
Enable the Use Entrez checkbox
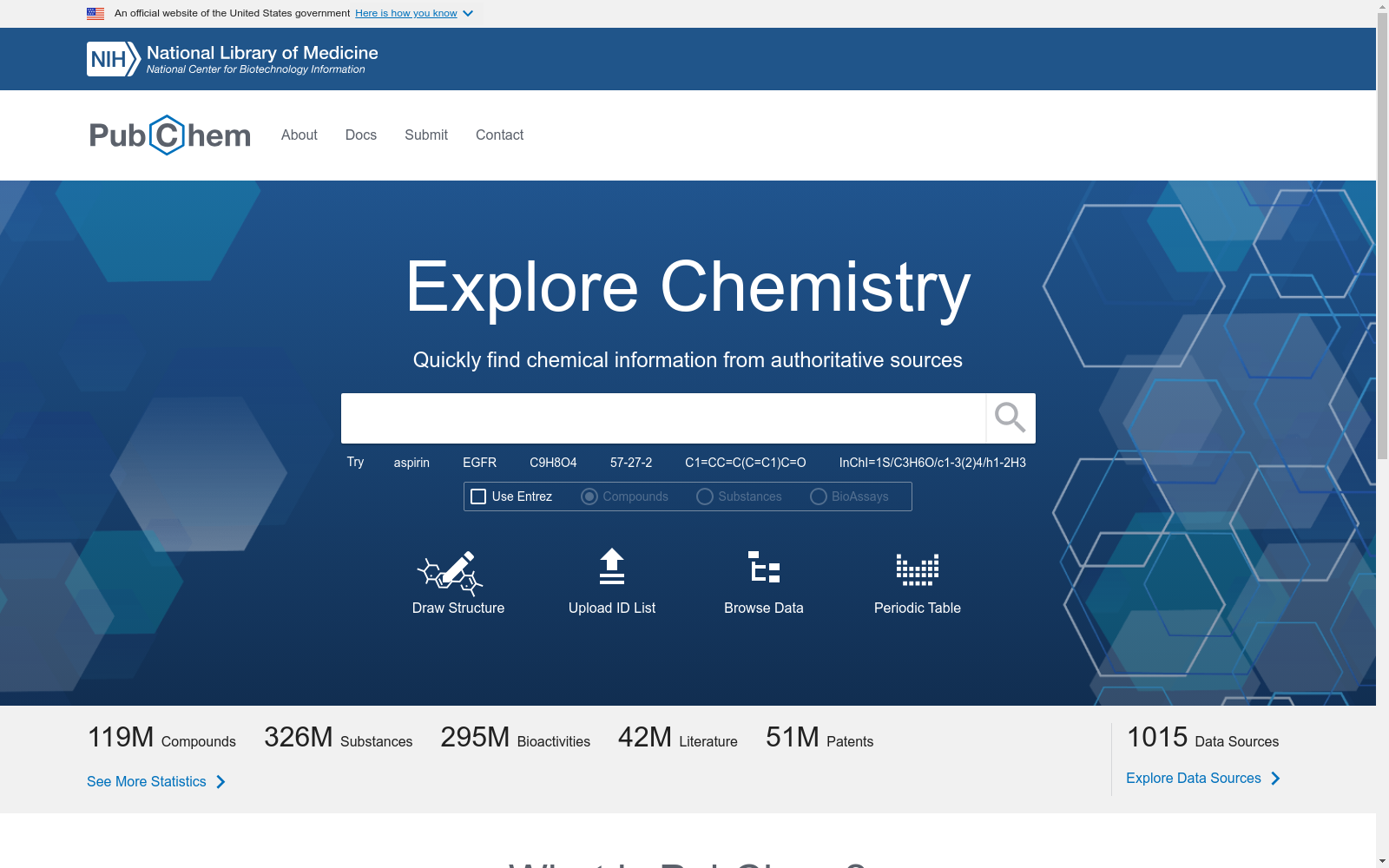coord(478,496)
